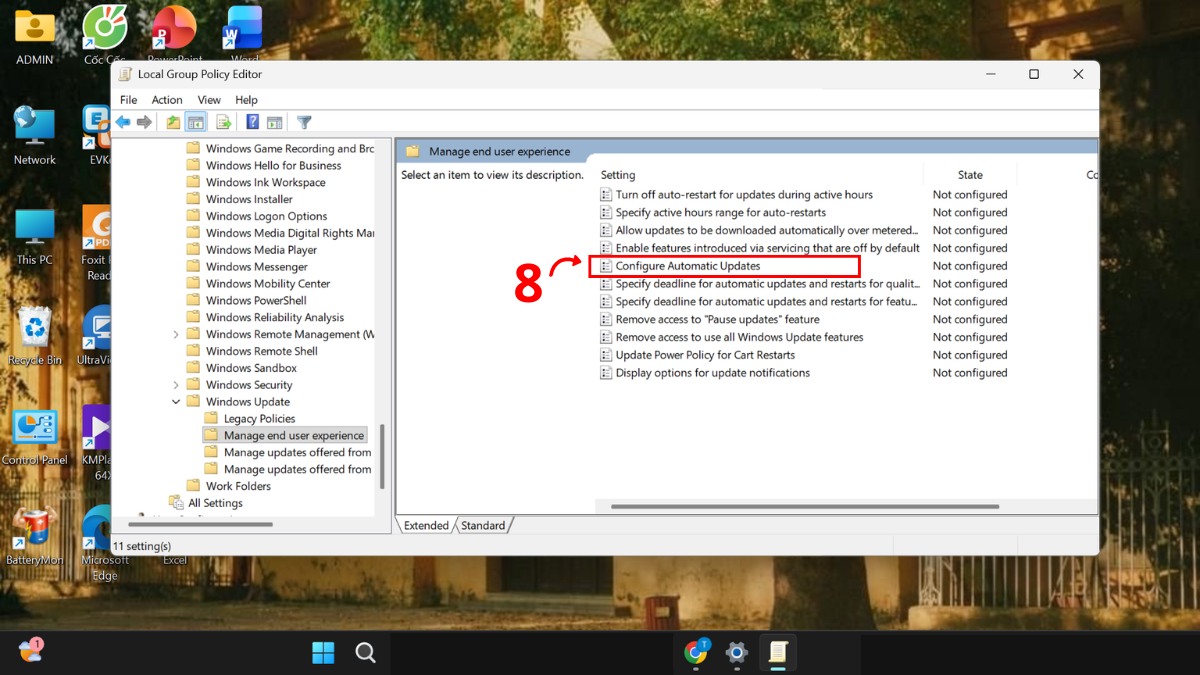The image size is (1200, 675).
Task: Click the Back navigation arrow in the toolbar
Action: coord(122,122)
